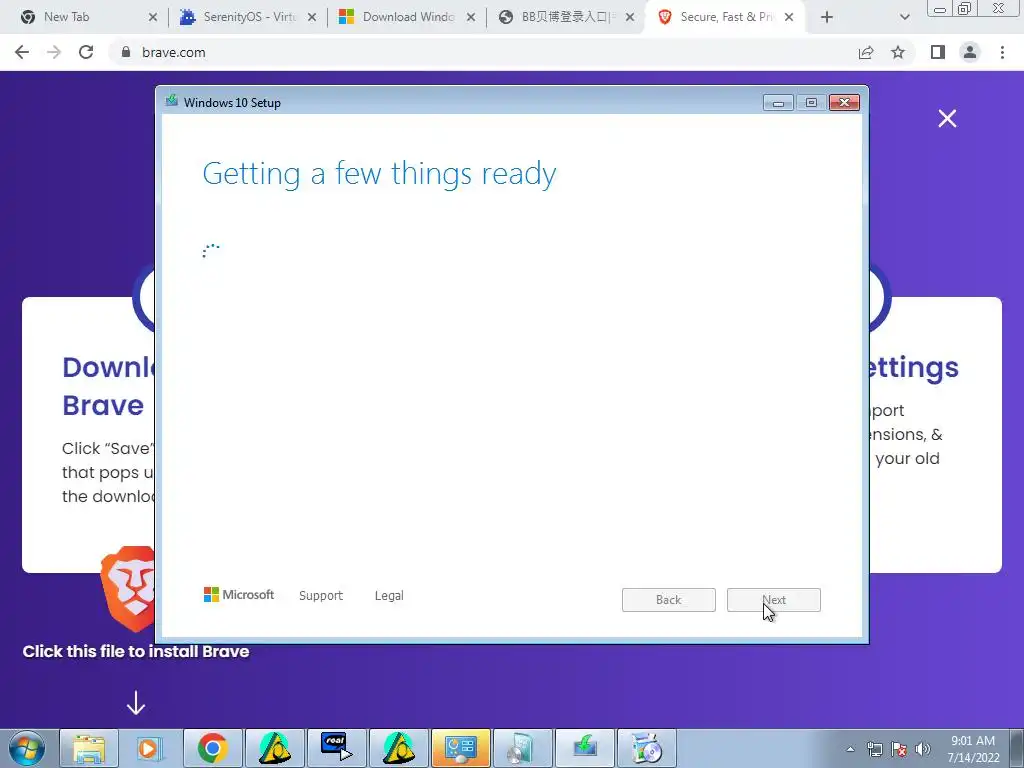Image resolution: width=1024 pixels, height=768 pixels.
Task: Open the clock showing 9:01 AM
Action: click(973, 749)
